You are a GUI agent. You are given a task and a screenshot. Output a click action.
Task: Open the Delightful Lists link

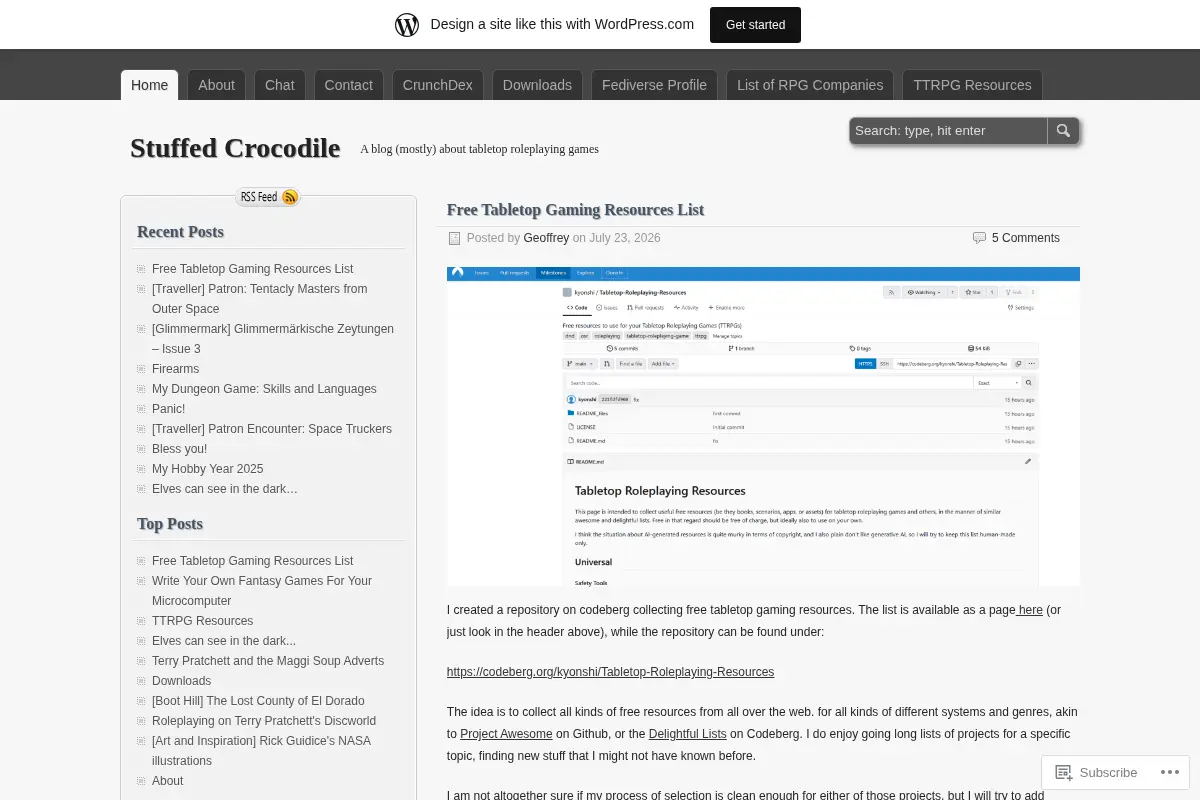687,734
